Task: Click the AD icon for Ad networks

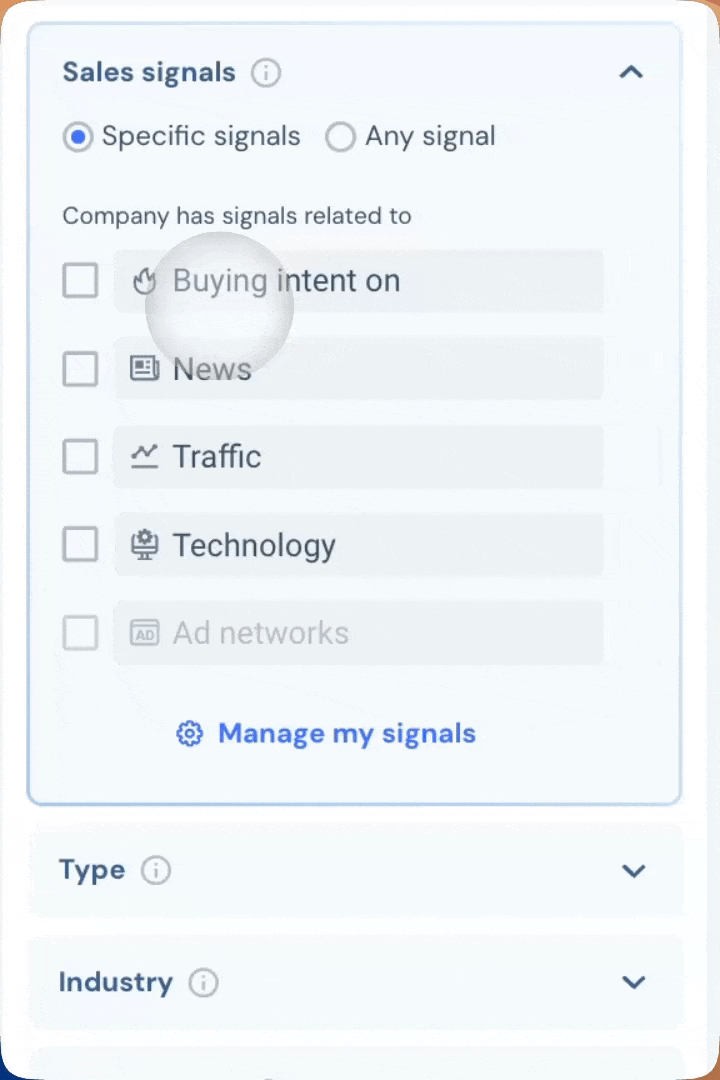Action: (145, 633)
